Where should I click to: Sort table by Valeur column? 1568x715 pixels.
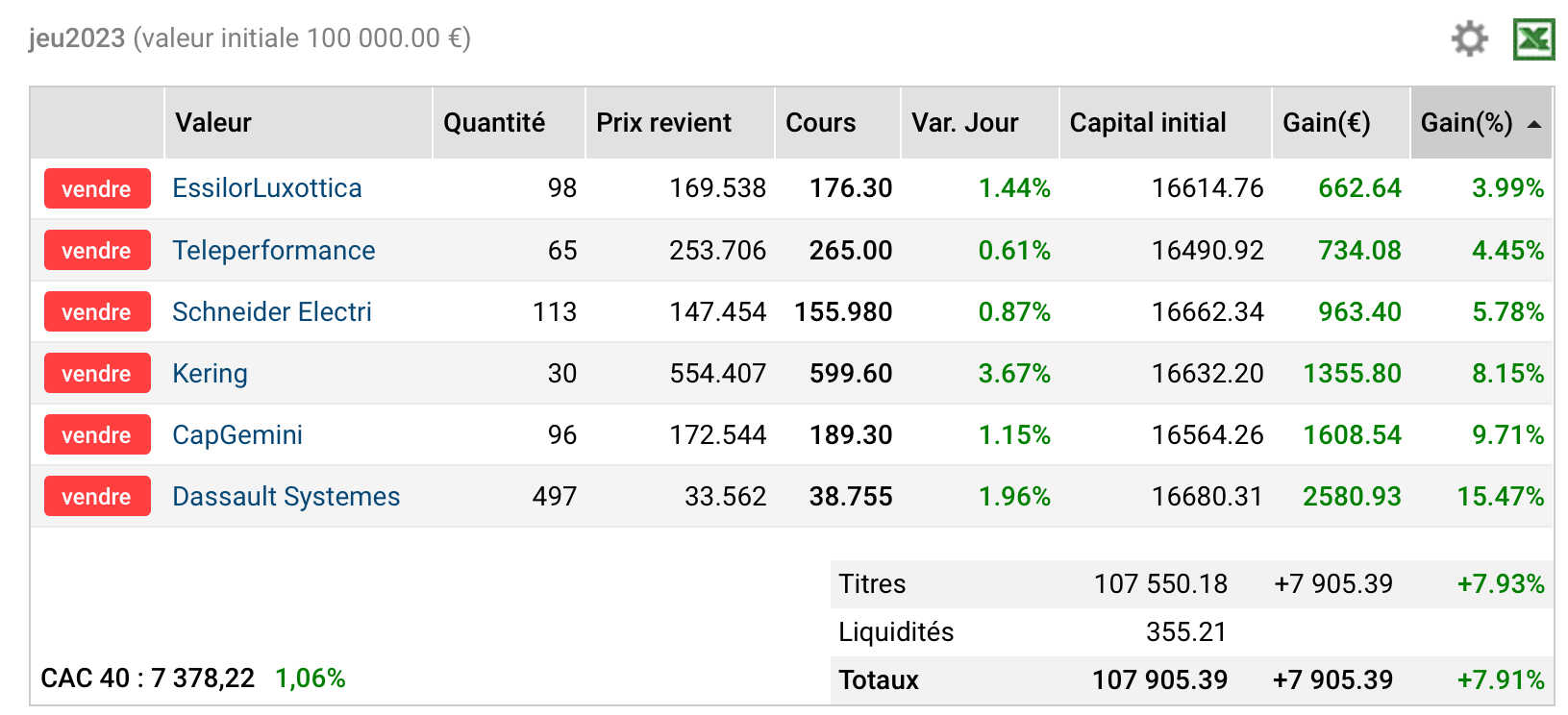click(213, 123)
